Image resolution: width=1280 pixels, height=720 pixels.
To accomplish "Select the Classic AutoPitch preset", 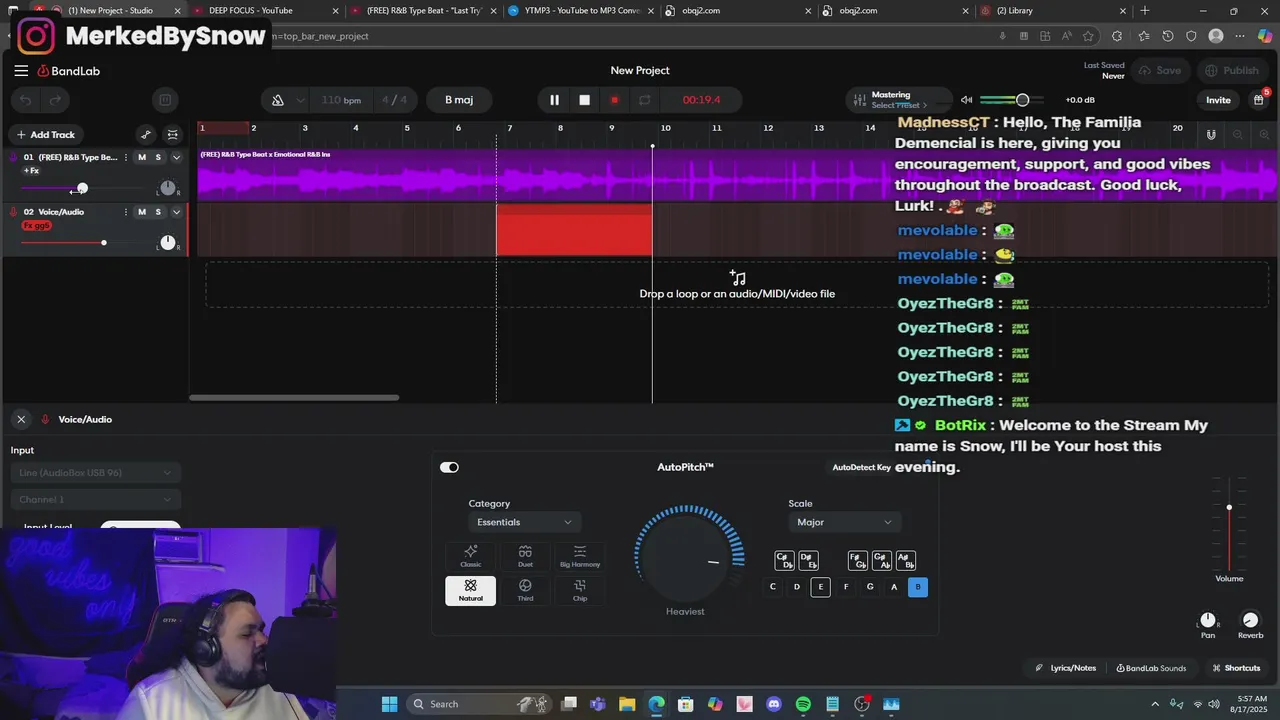I will pyautogui.click(x=470, y=557).
